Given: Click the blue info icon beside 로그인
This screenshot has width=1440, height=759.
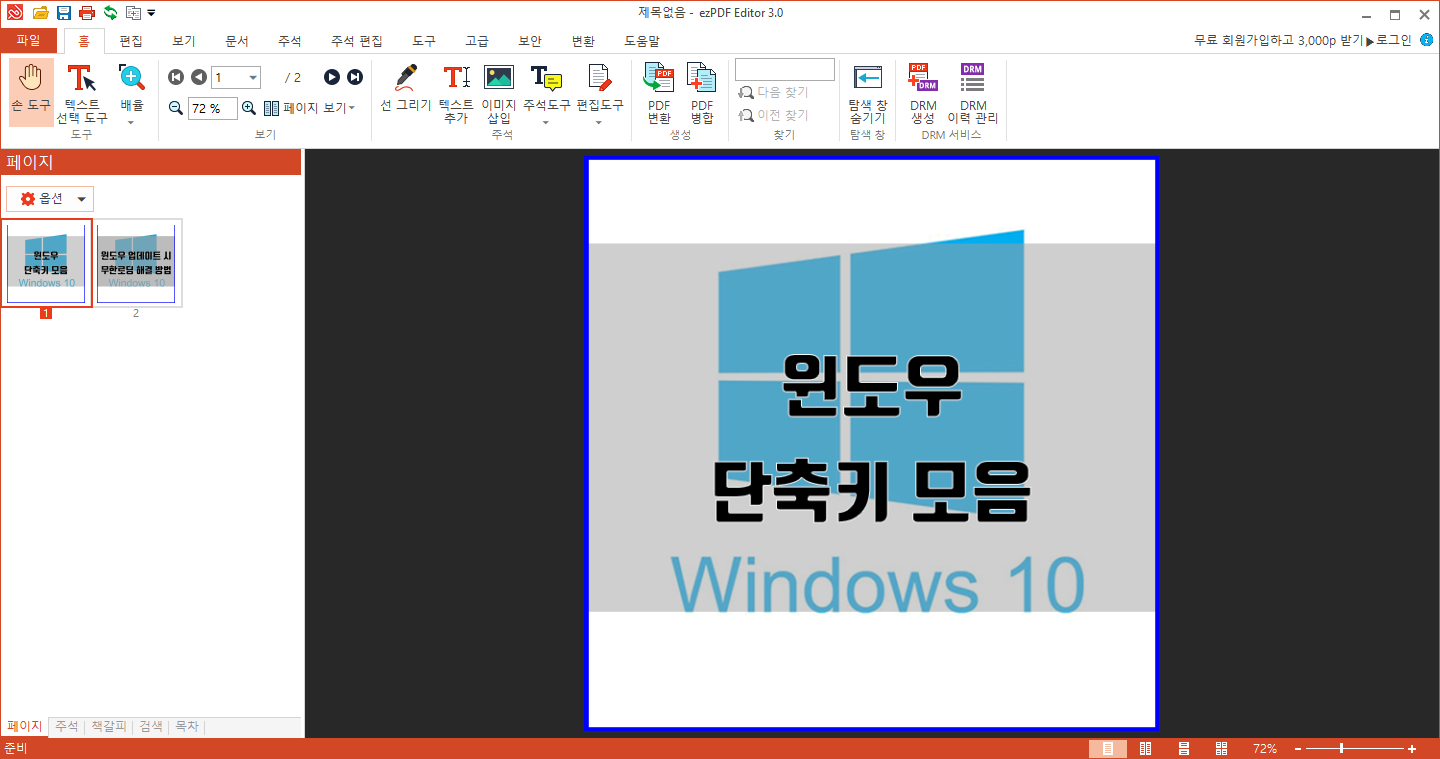Looking at the screenshot, I should click(1426, 40).
